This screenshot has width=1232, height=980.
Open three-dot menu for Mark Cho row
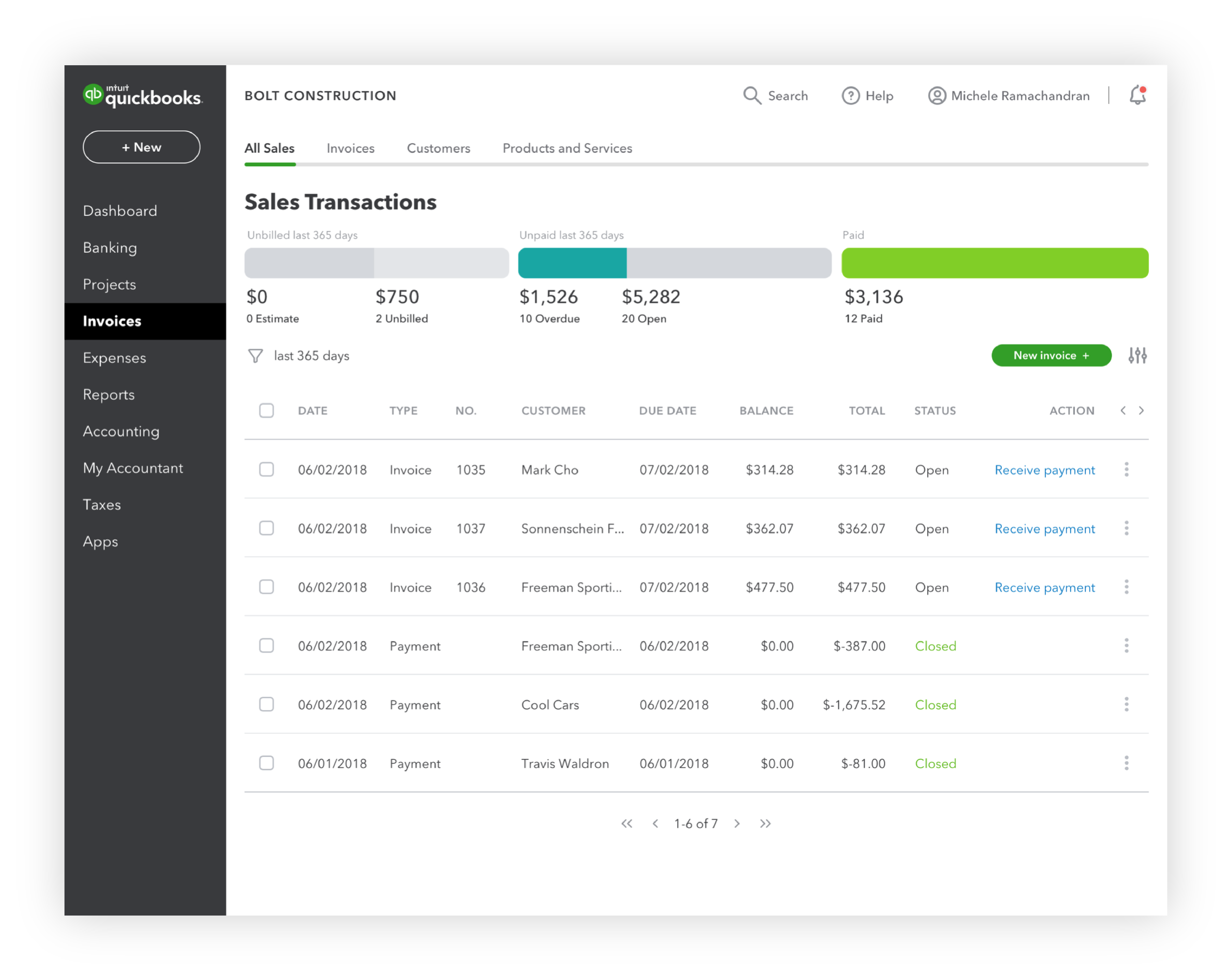[1126, 470]
